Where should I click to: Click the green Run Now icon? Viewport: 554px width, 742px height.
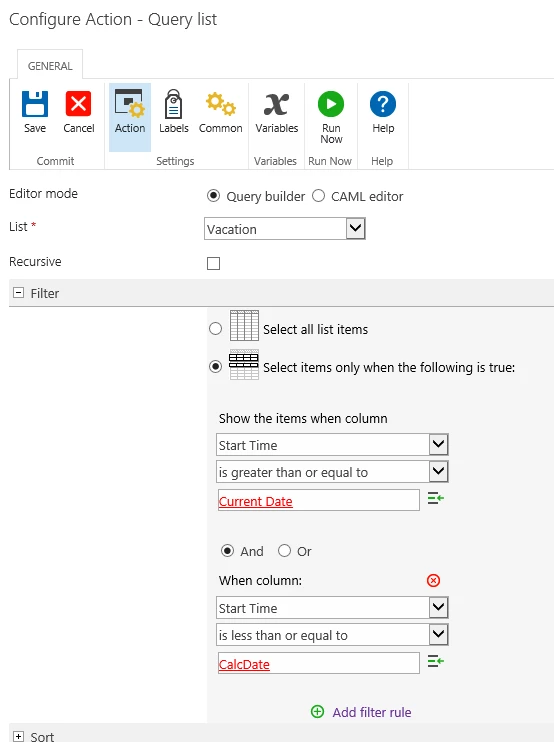click(x=331, y=104)
